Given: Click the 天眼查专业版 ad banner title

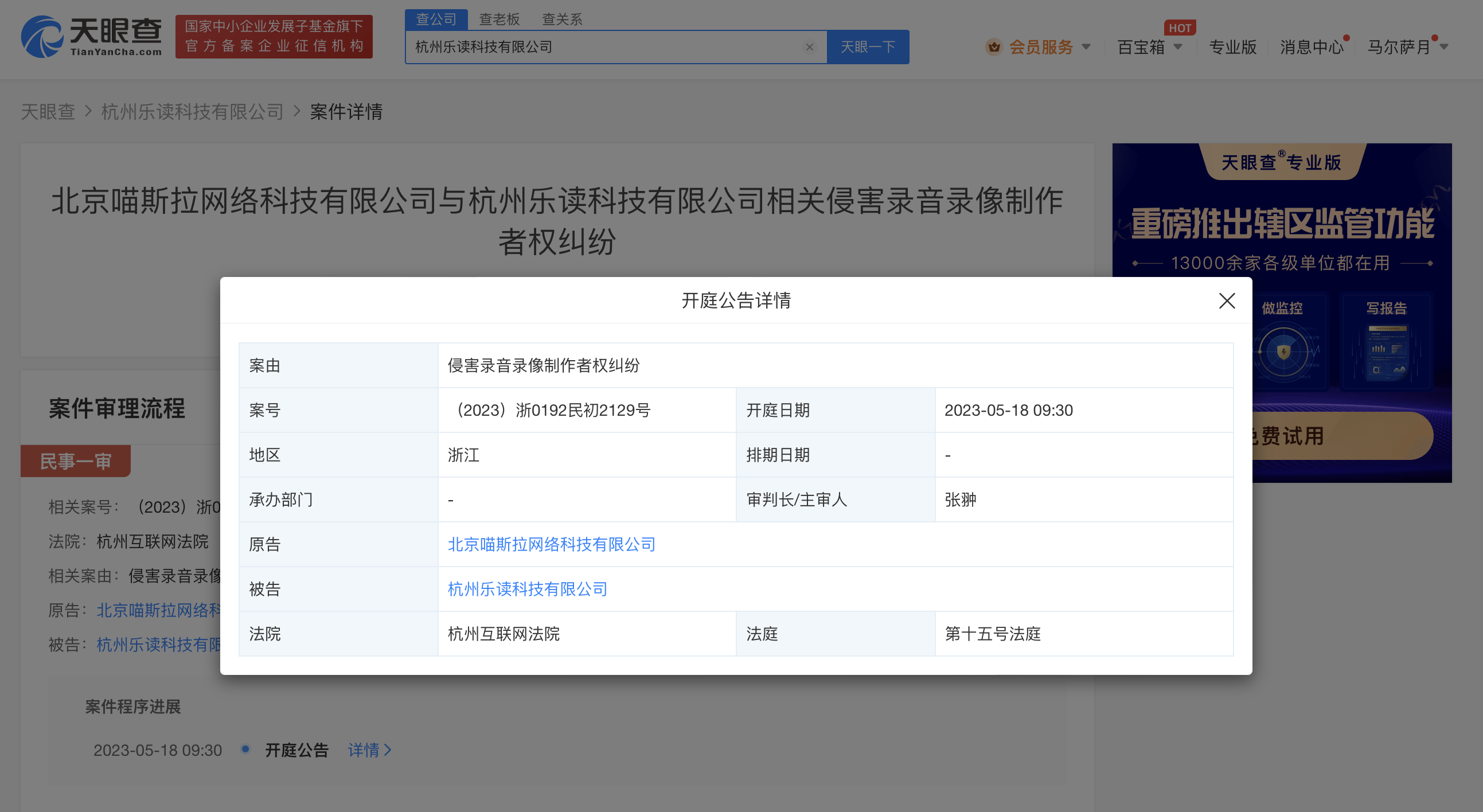Looking at the screenshot, I should (1281, 162).
